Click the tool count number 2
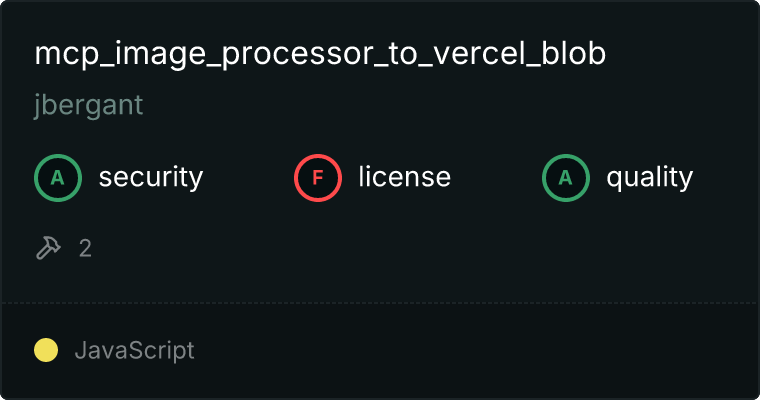 point(85,248)
